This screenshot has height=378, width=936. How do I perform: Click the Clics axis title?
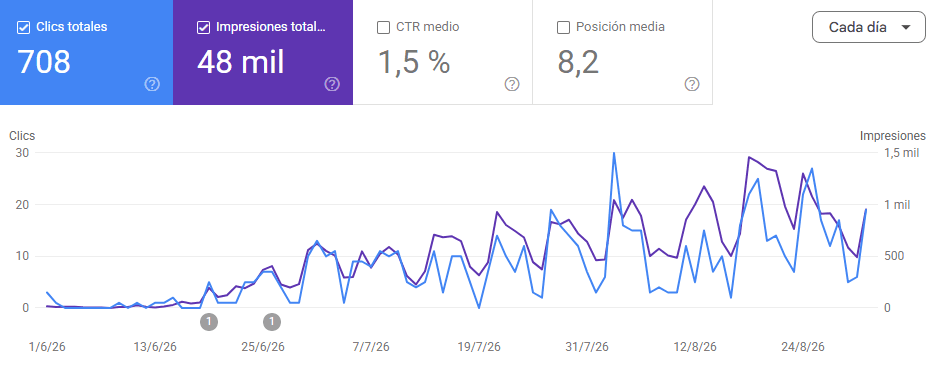[22, 136]
